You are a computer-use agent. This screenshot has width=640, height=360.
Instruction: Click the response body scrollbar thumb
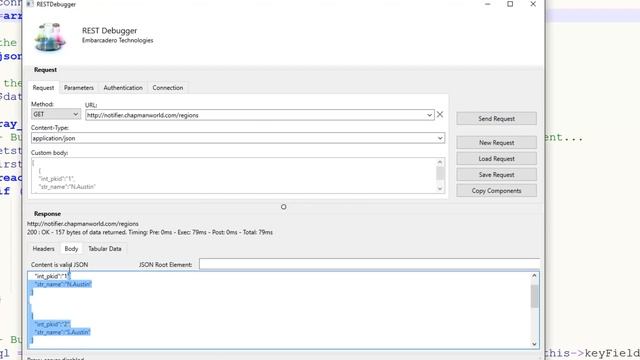click(x=534, y=296)
